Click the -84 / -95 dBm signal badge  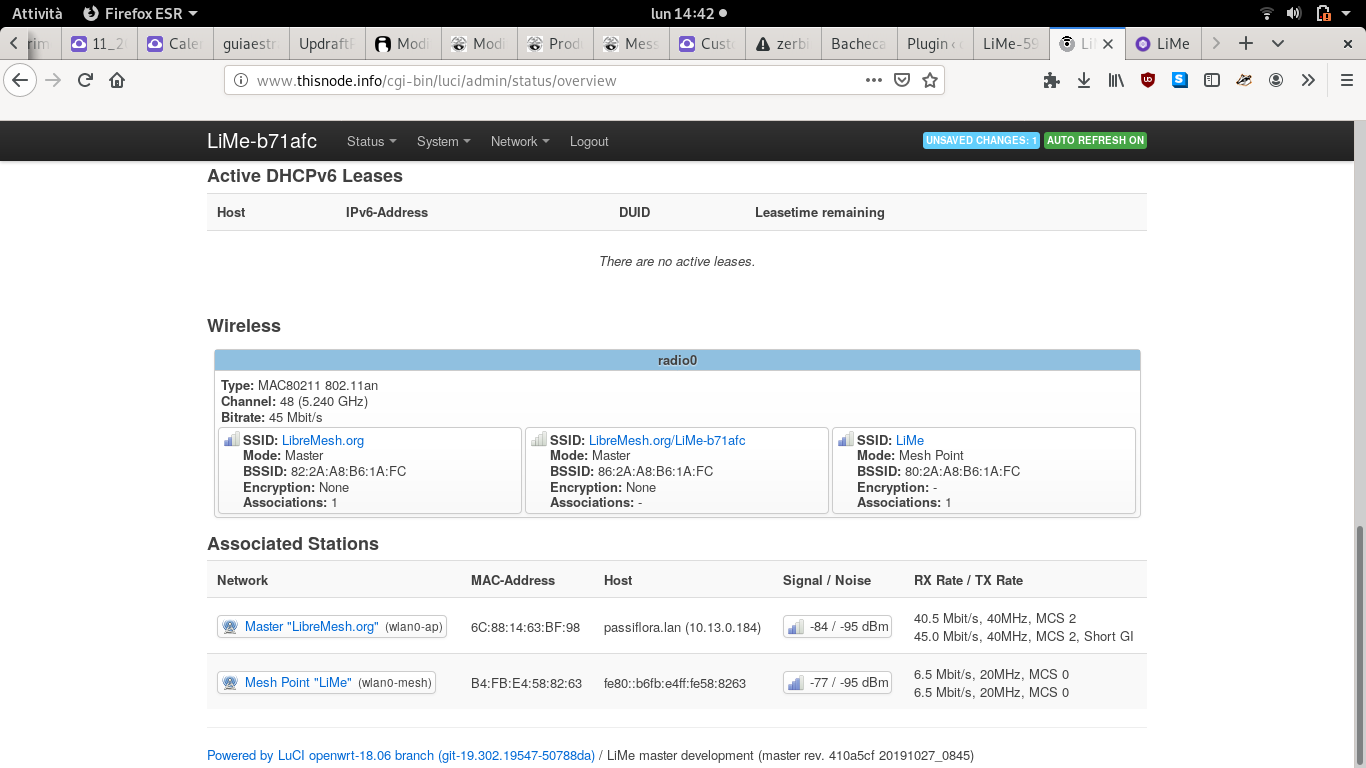tap(837, 627)
